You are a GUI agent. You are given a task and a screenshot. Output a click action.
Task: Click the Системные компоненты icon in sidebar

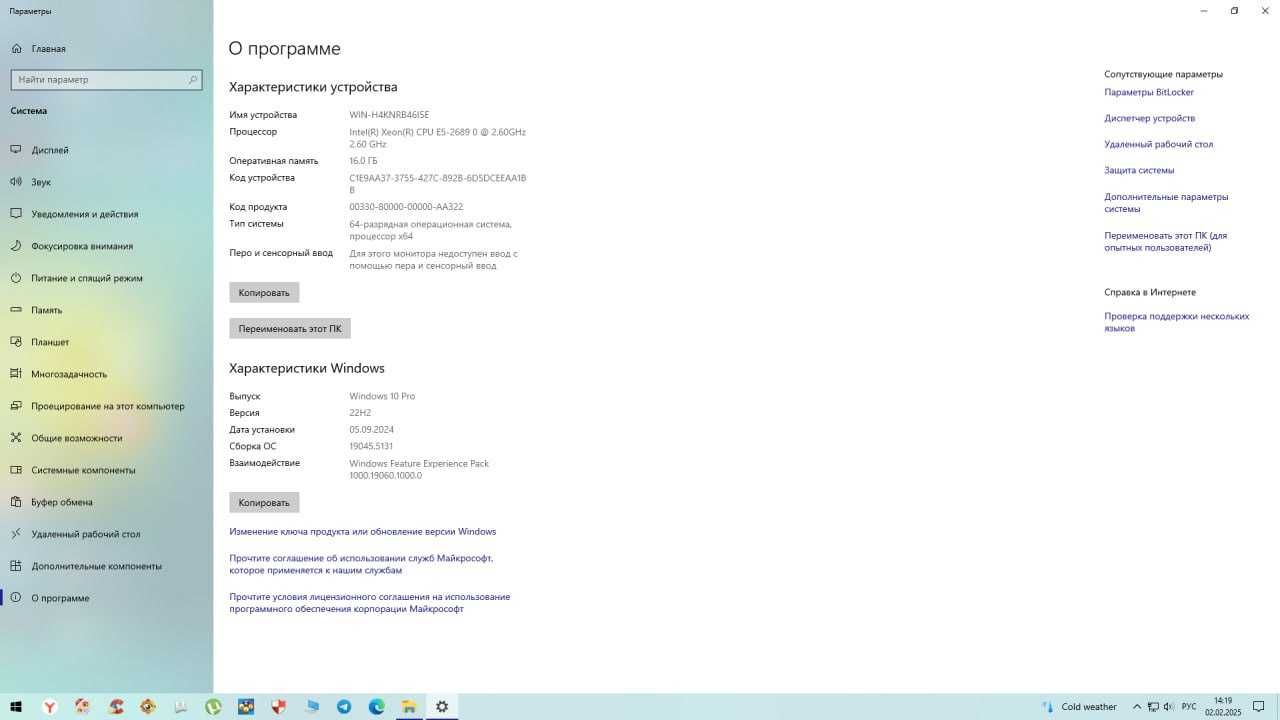(x=16, y=470)
